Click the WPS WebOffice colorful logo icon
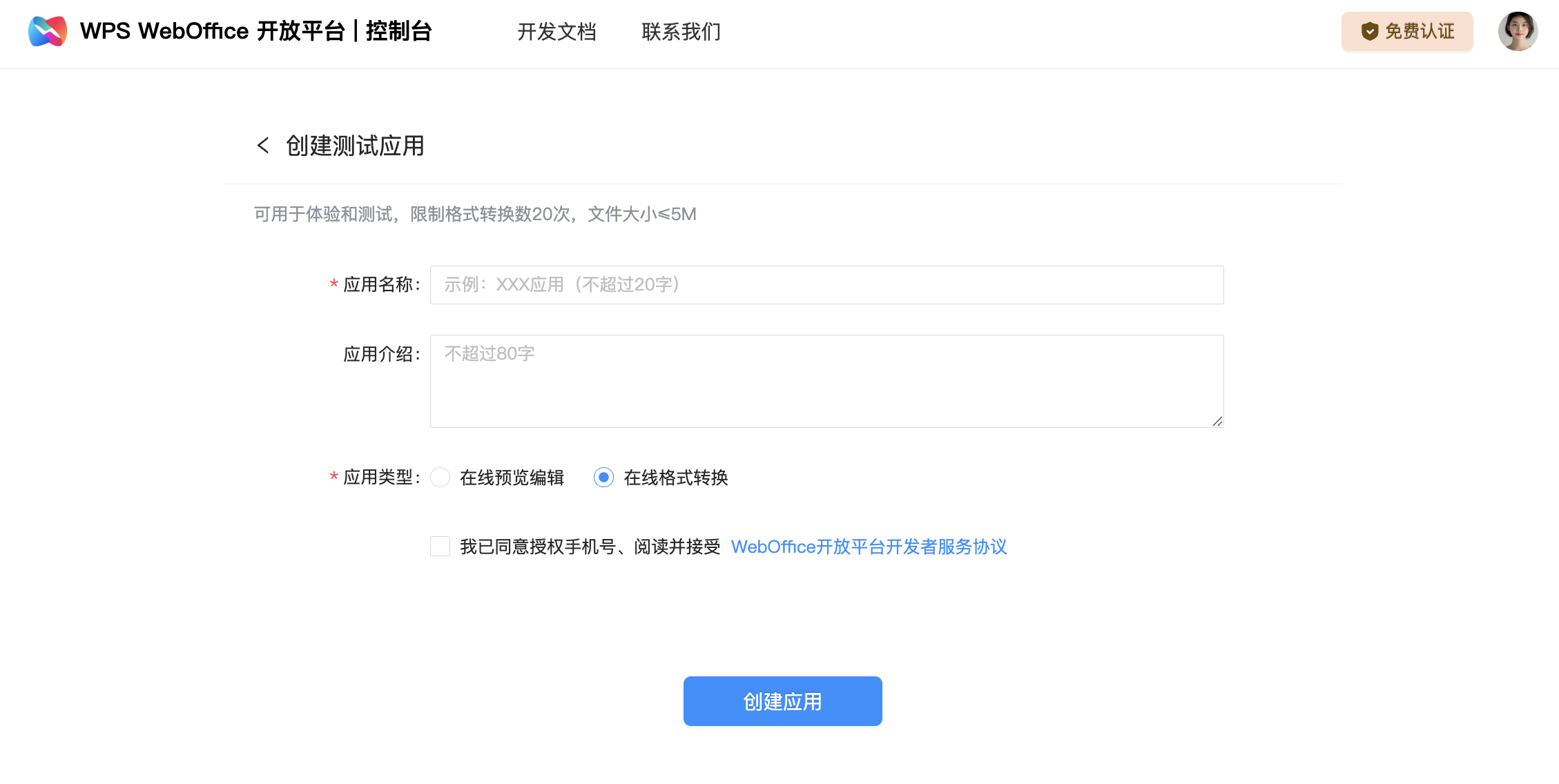 [x=48, y=31]
